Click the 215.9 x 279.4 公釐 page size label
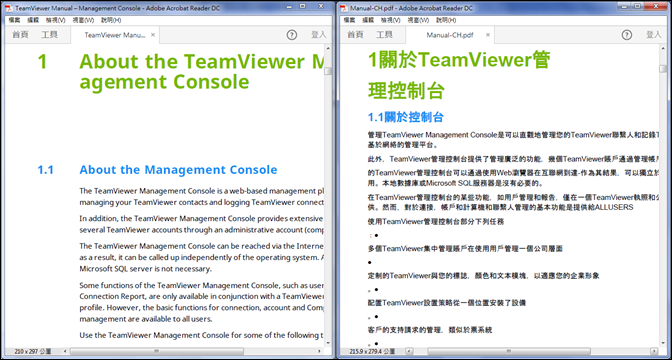The height and width of the screenshot is (360, 672). [372, 351]
